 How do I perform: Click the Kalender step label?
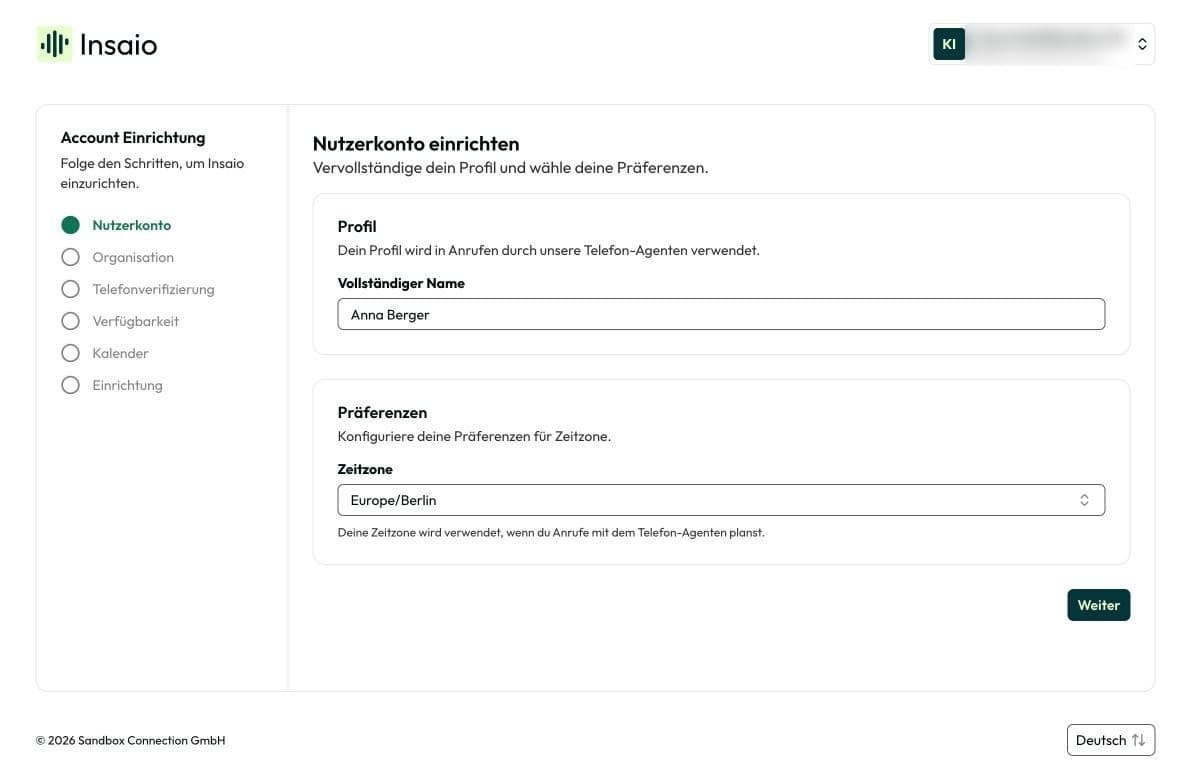(120, 353)
